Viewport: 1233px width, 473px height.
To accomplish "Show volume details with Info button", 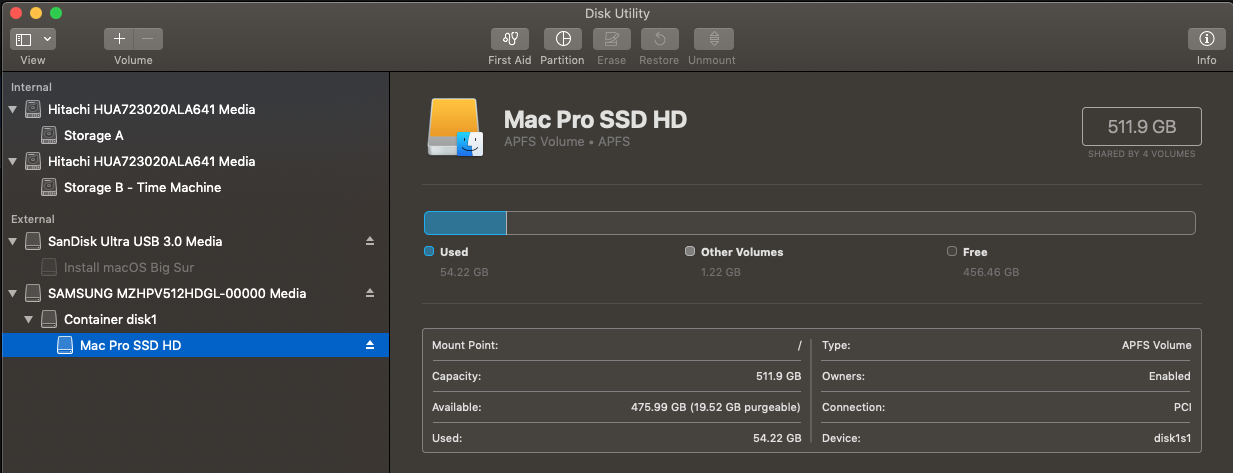I will [x=1206, y=39].
